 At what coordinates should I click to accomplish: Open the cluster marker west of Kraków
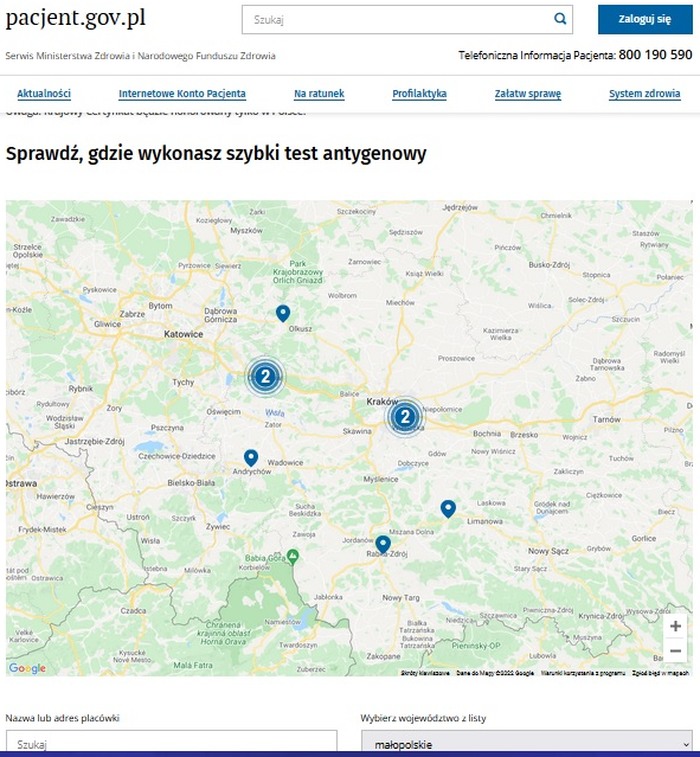[x=265, y=377]
